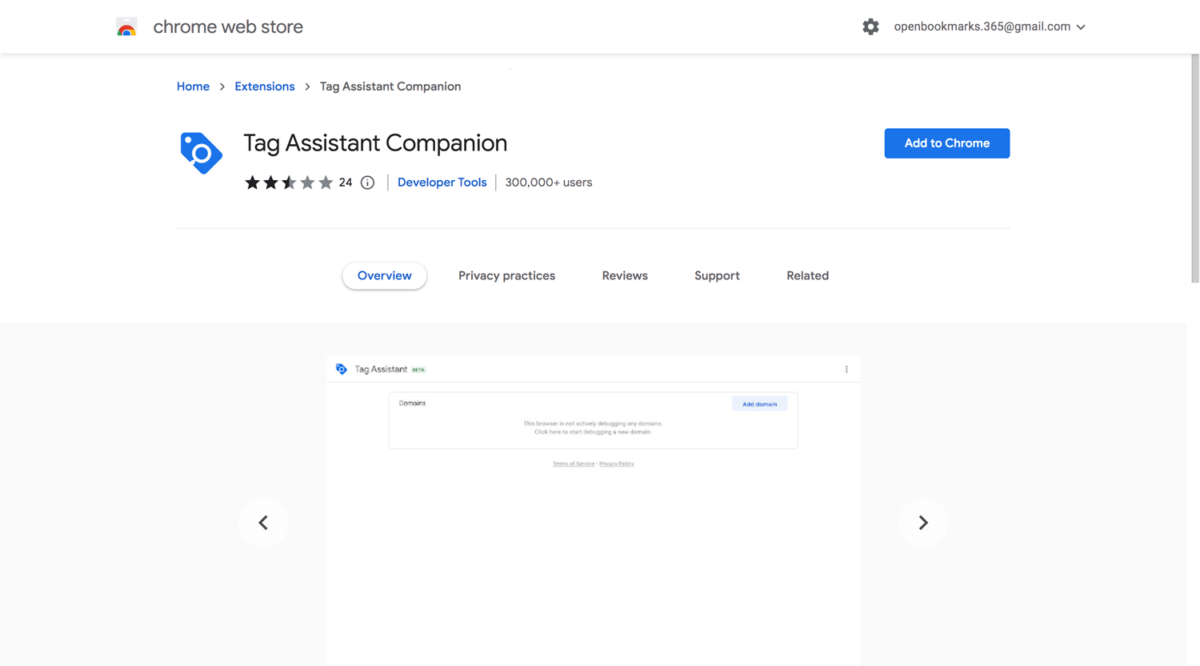The width and height of the screenshot is (1200, 666).
Task: Open the rating info circle icon
Action: tap(368, 183)
